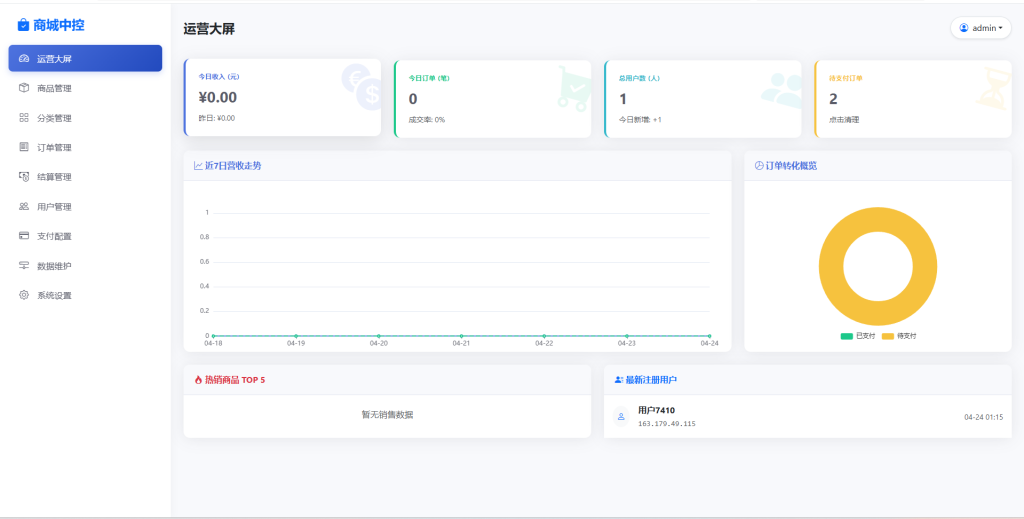Click the 今日订单 orders card
The width and height of the screenshot is (1024, 519).
point(493,98)
